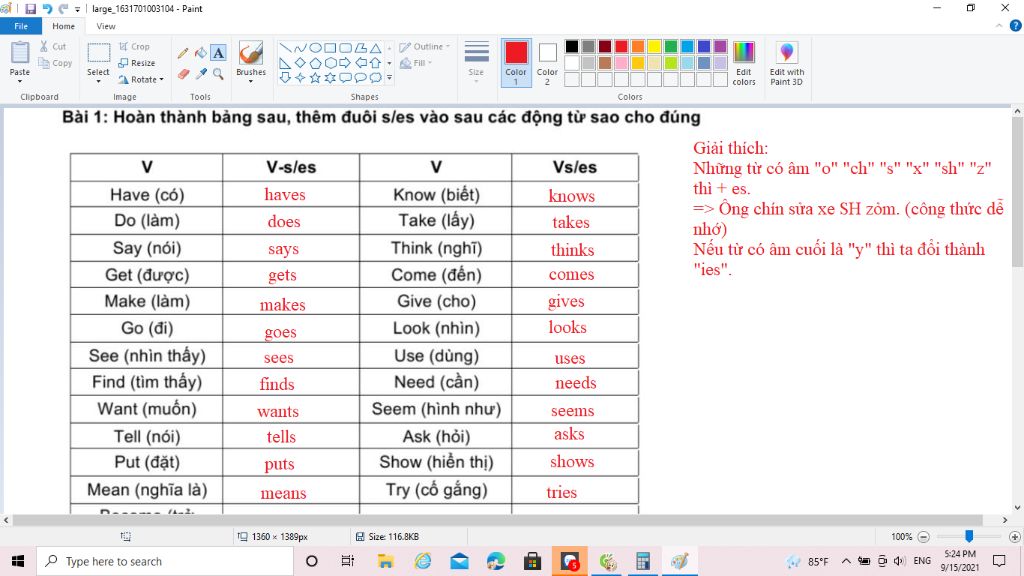The width and height of the screenshot is (1024, 576).
Task: Choose the Hexagon shape
Action: [x=330, y=63]
